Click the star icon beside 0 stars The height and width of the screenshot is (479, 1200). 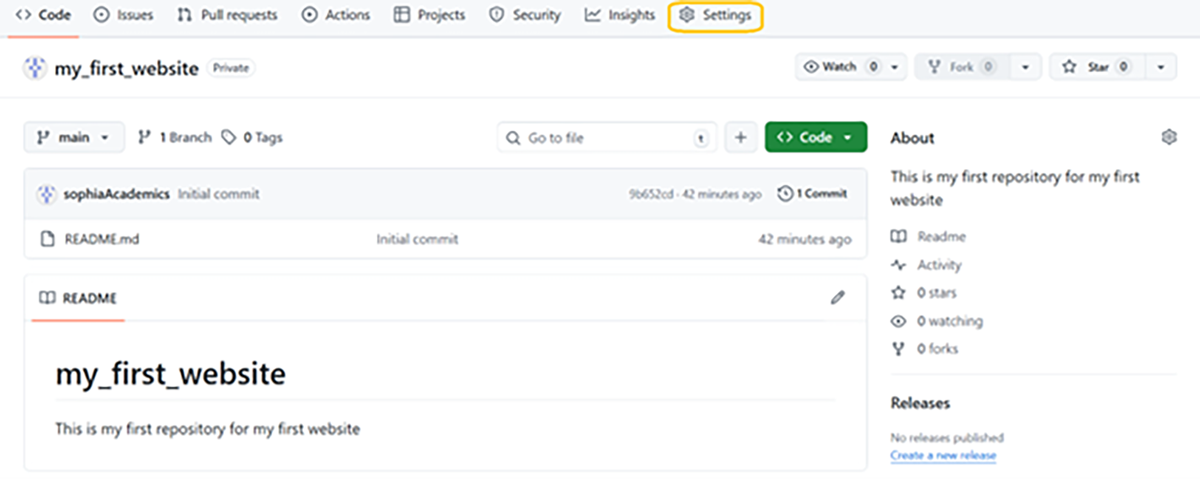point(897,293)
